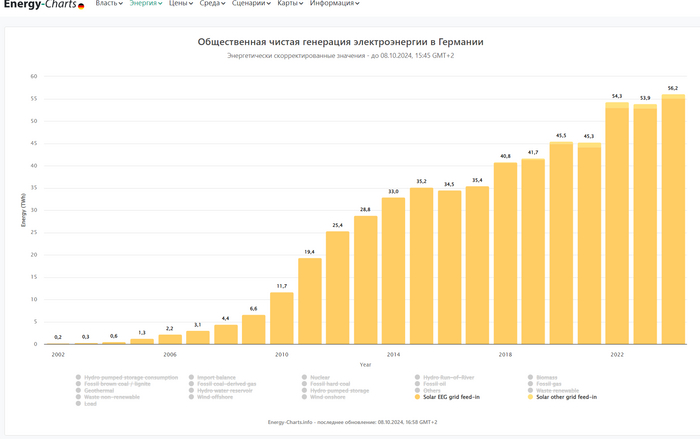700x439 pixels.
Task: Expand the Цены menu
Action: click(x=181, y=3)
